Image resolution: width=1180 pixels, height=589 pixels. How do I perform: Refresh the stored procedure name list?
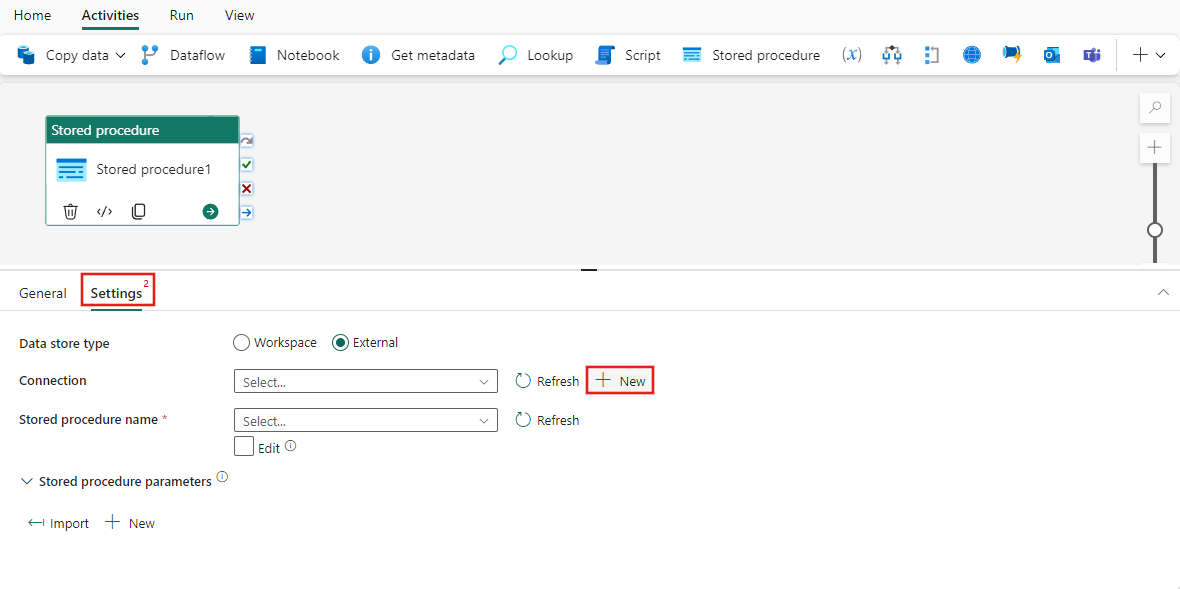(547, 419)
